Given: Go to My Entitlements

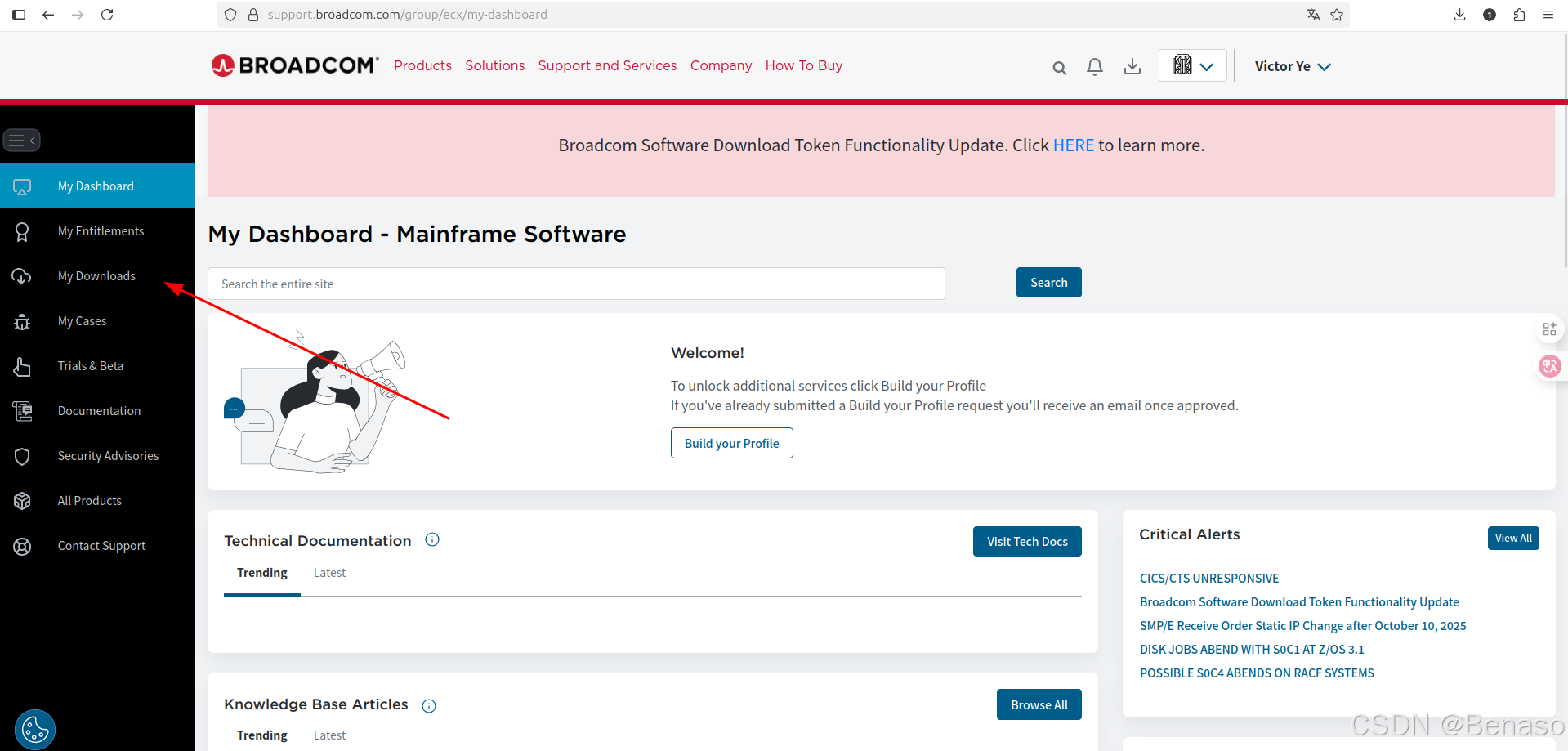Looking at the screenshot, I should [101, 231].
